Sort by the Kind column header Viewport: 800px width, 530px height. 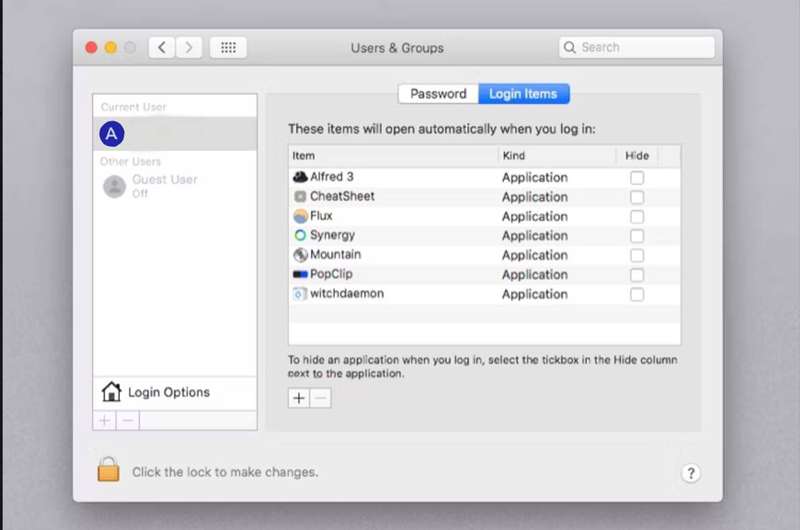(x=557, y=156)
